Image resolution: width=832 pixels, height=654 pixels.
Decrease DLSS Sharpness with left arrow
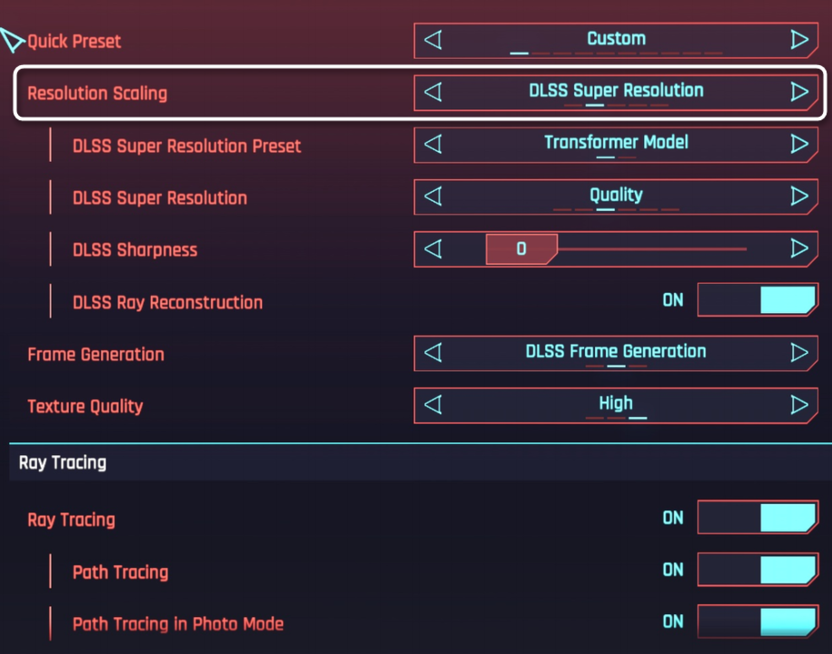click(433, 249)
